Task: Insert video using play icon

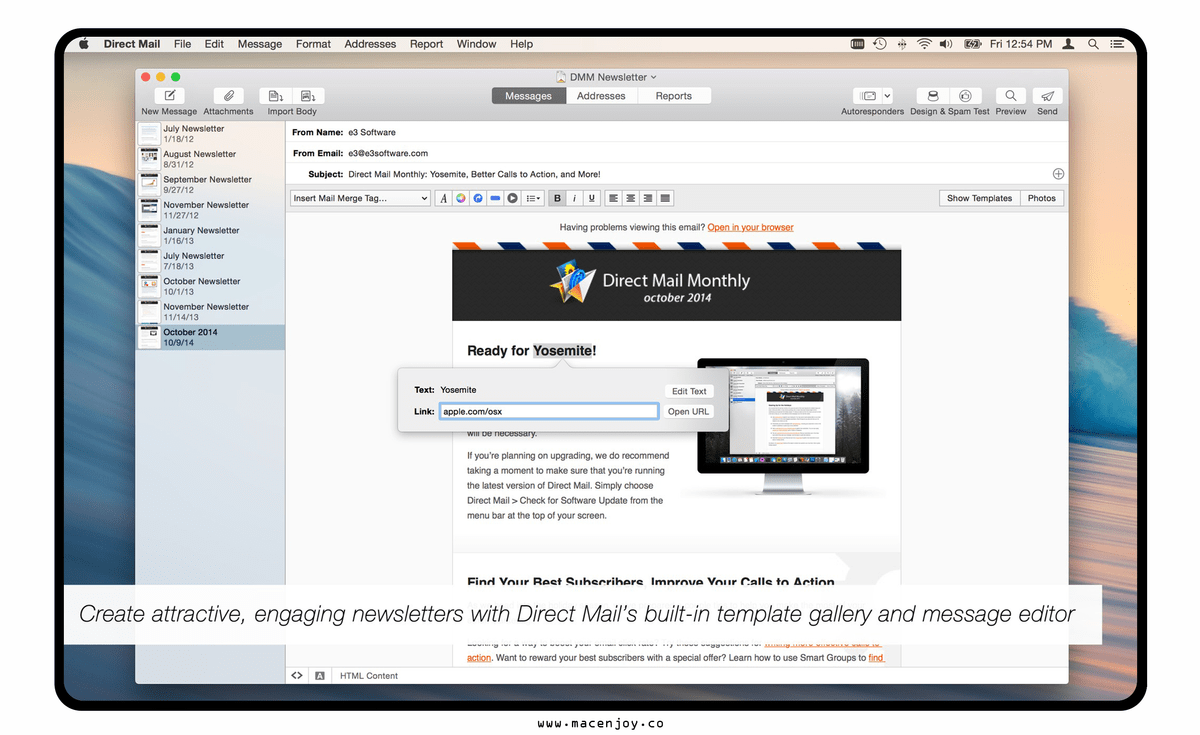Action: pos(512,198)
